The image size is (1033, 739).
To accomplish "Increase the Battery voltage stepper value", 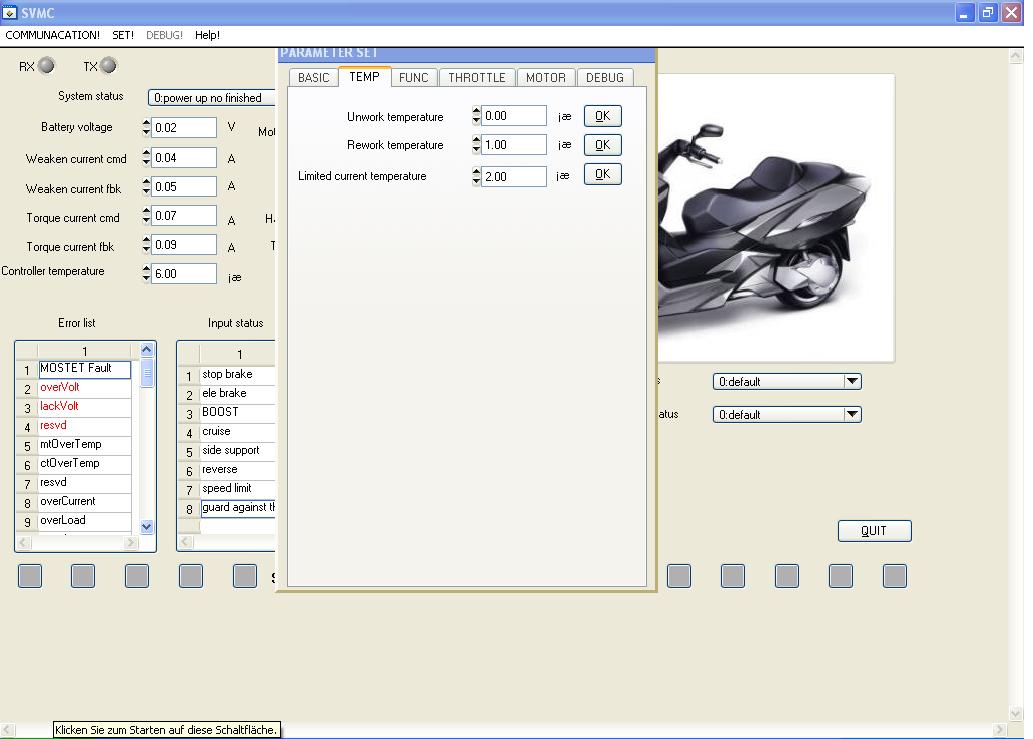I will click(x=147, y=123).
